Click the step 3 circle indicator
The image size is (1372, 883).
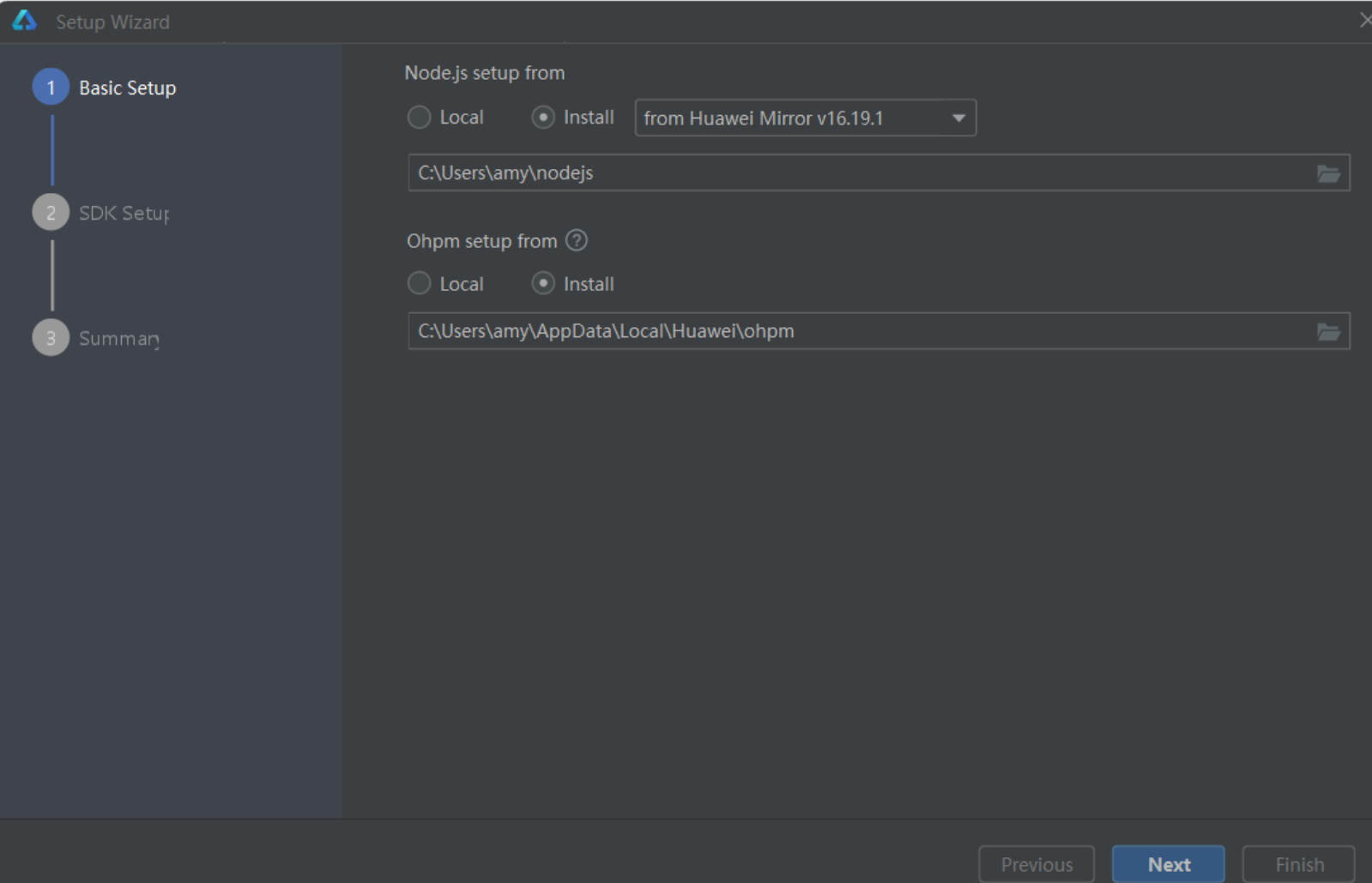coord(51,337)
